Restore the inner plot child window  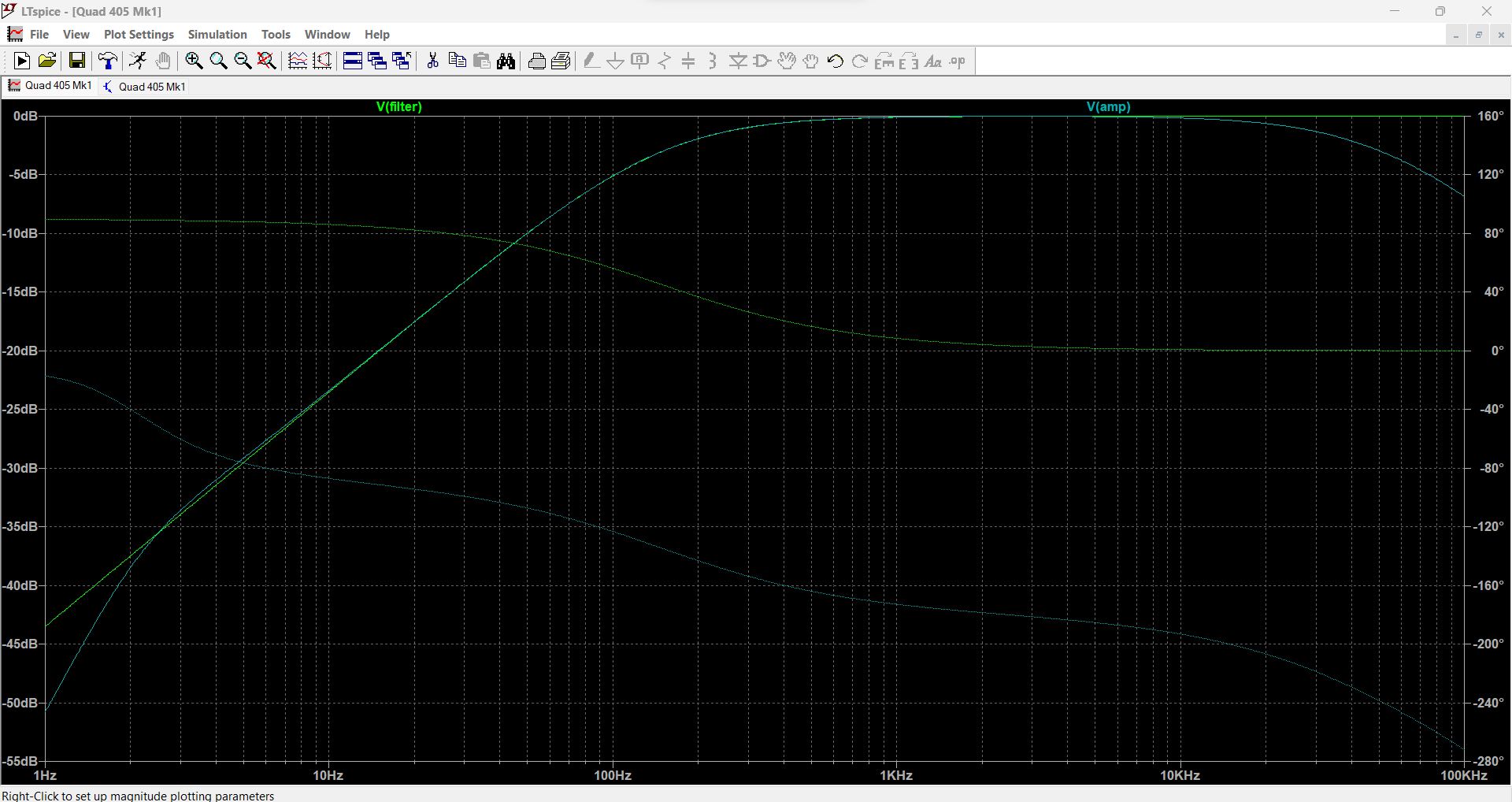point(1479,35)
